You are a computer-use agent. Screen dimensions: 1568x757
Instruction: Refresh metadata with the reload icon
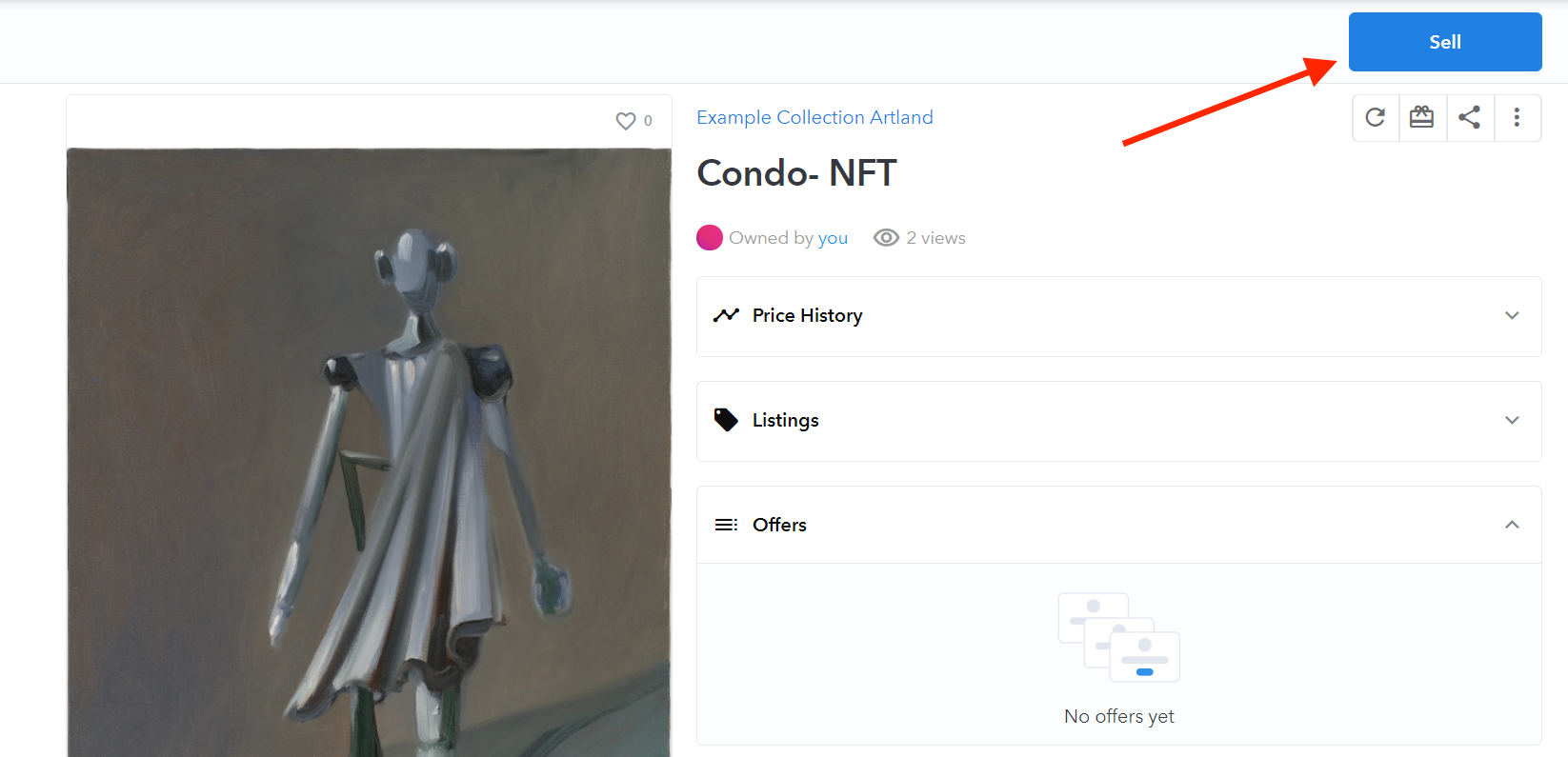[x=1376, y=117]
